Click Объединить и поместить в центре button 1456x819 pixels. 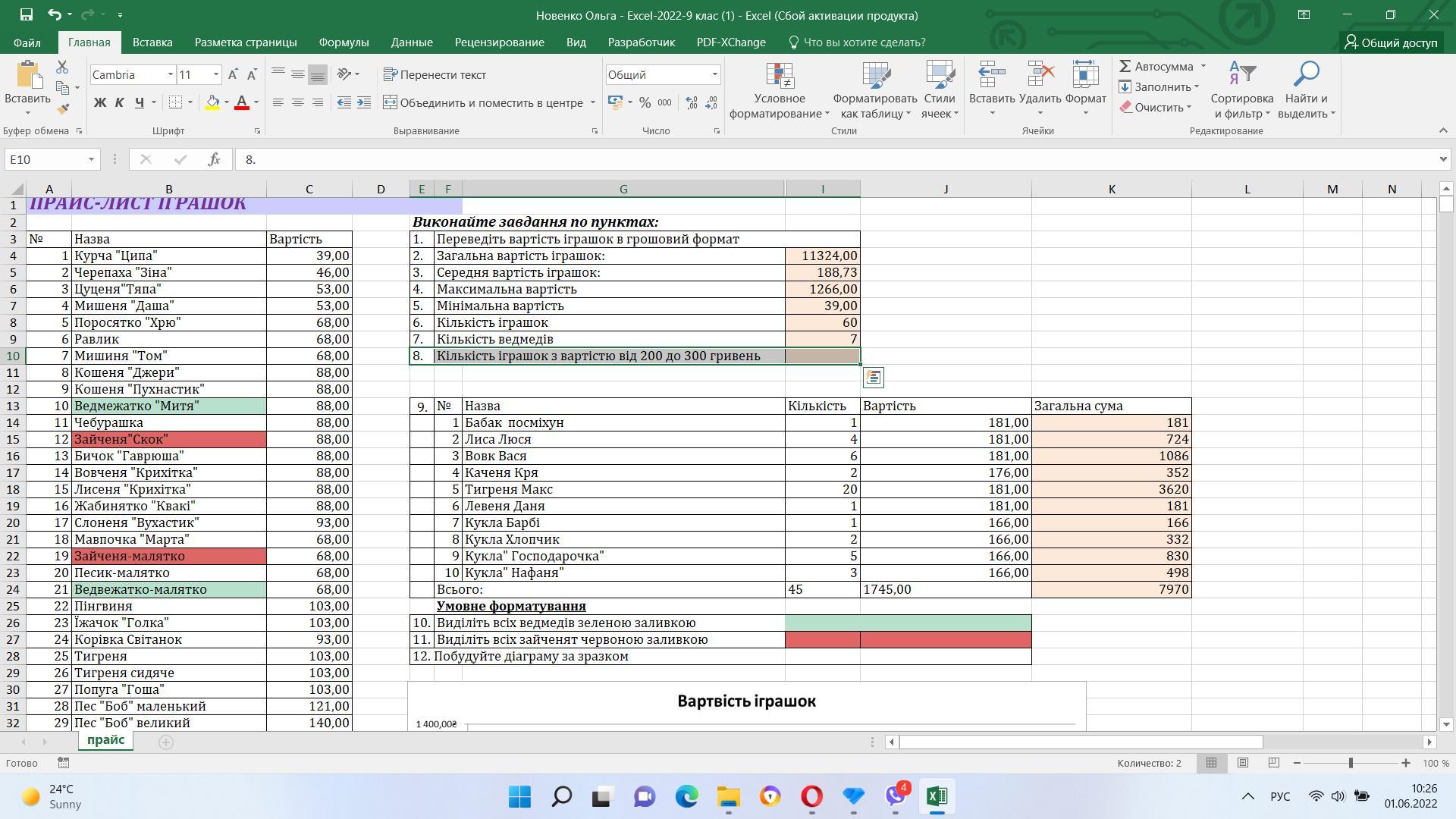[x=482, y=102]
